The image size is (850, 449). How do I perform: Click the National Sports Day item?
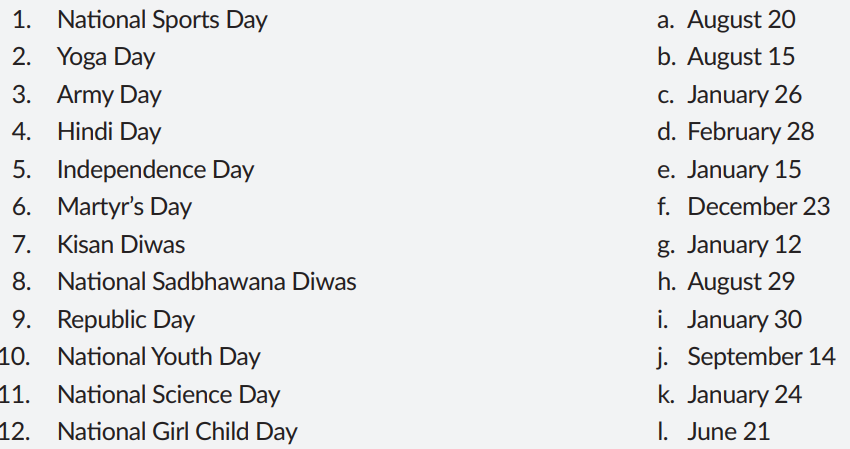coord(162,20)
